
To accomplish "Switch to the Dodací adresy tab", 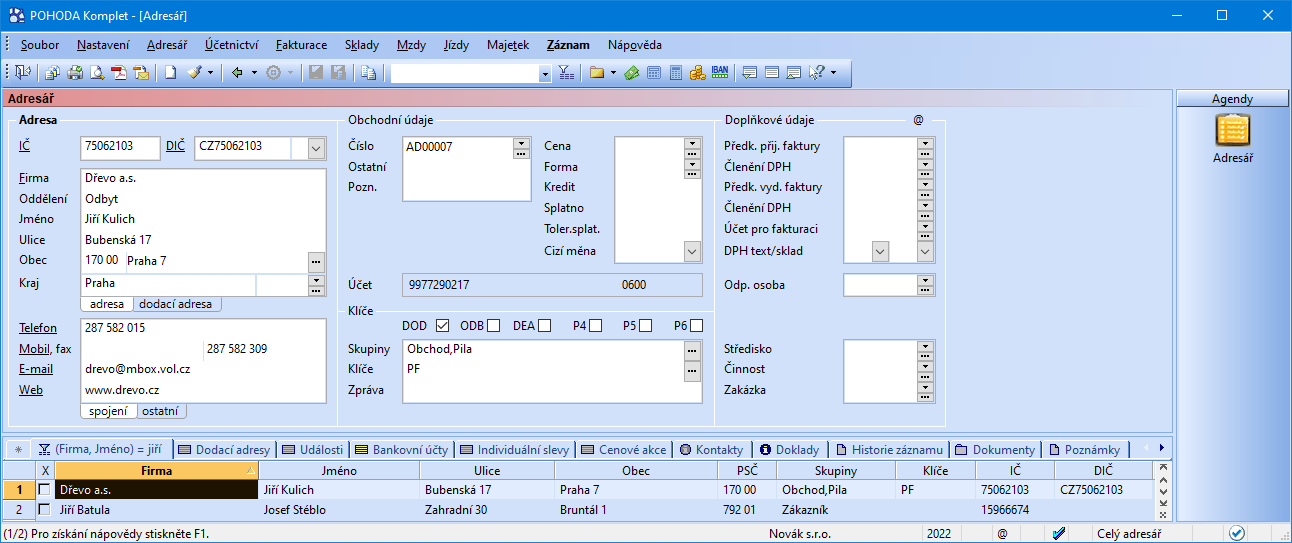I will [x=224, y=450].
